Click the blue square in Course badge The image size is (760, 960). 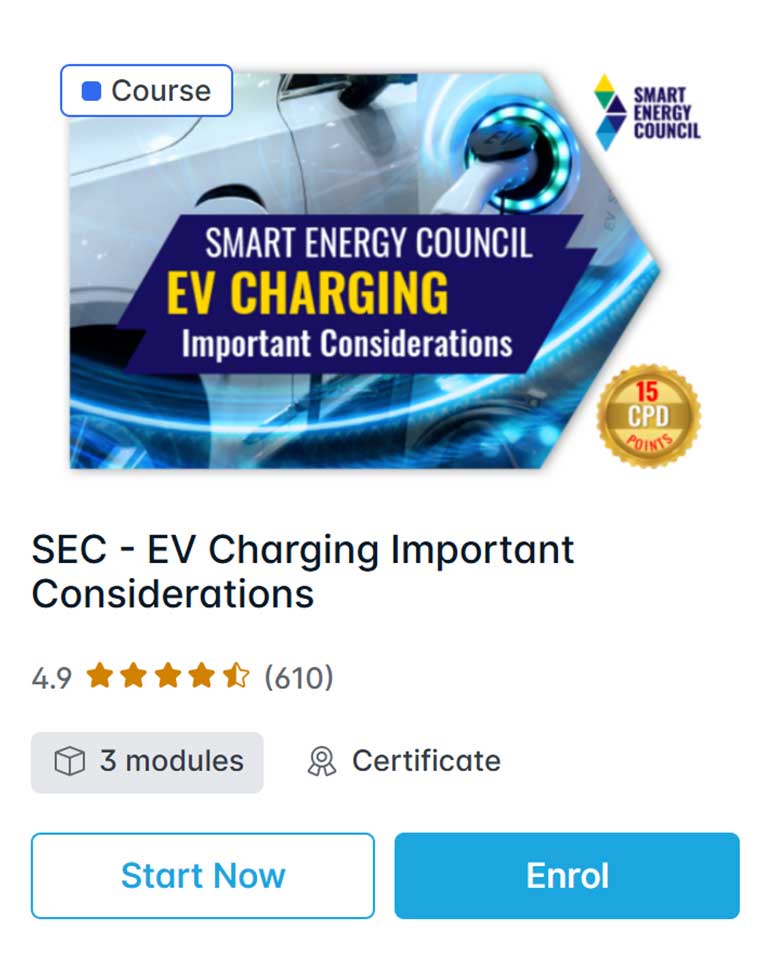[92, 91]
